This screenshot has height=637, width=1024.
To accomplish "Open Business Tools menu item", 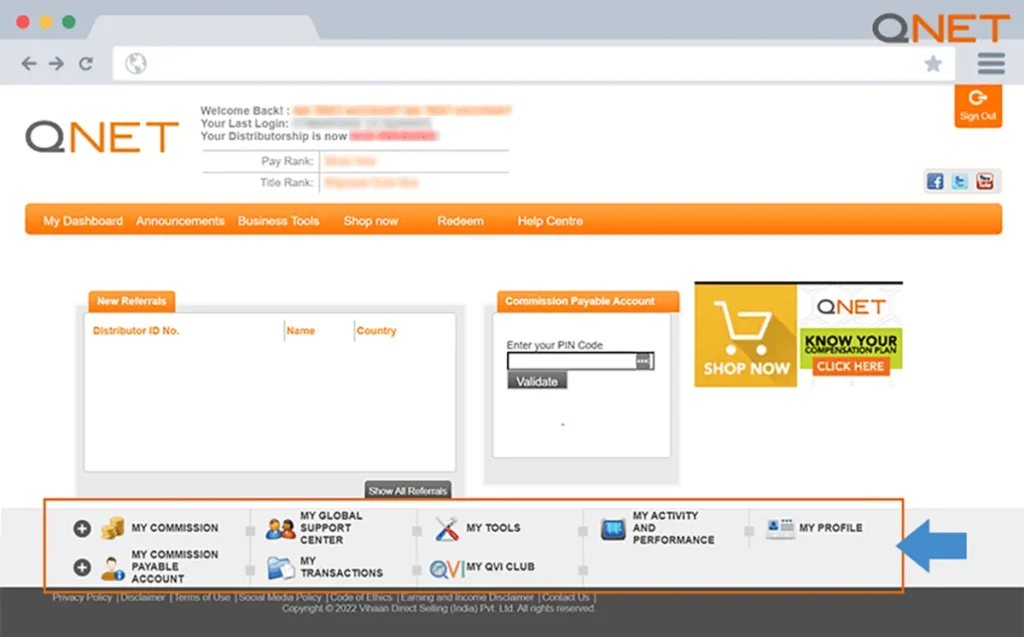I will 278,221.
